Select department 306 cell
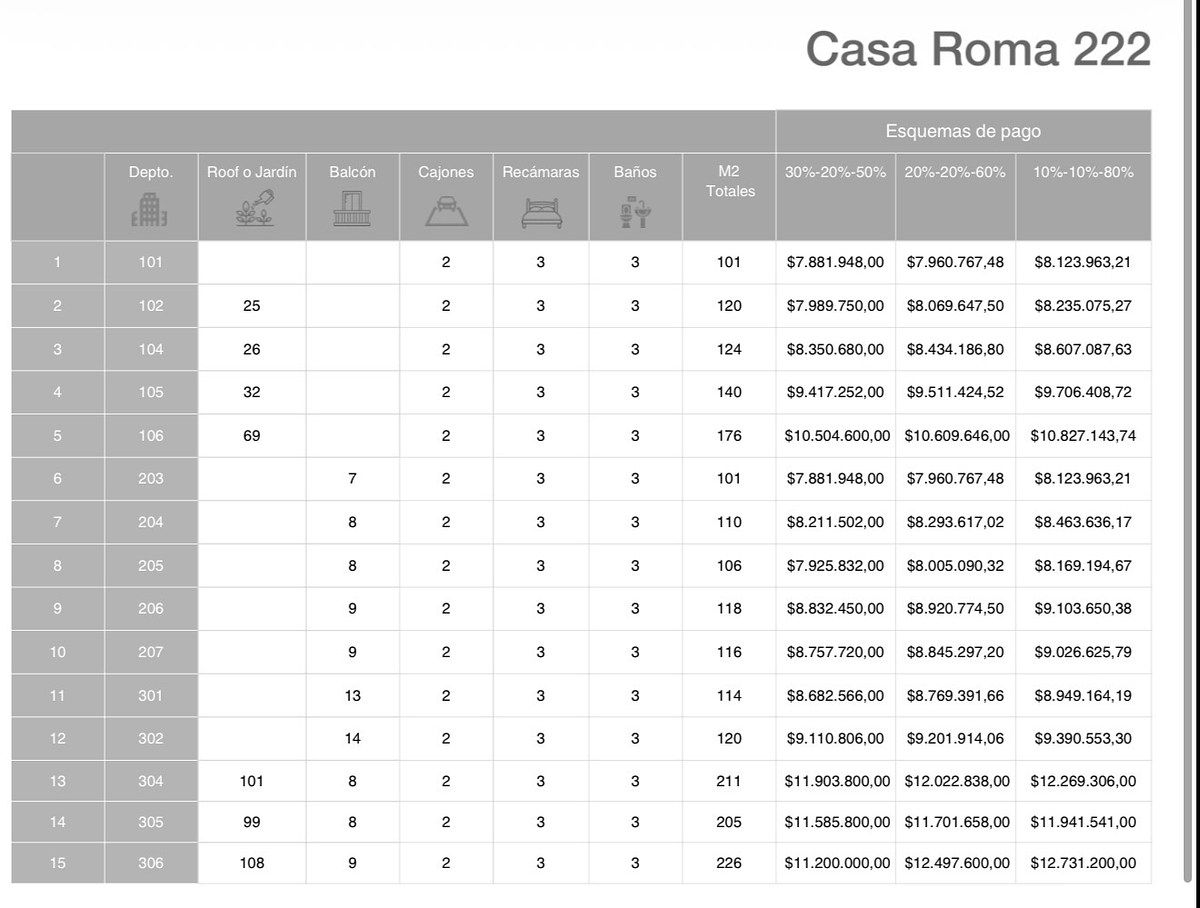 tap(151, 863)
